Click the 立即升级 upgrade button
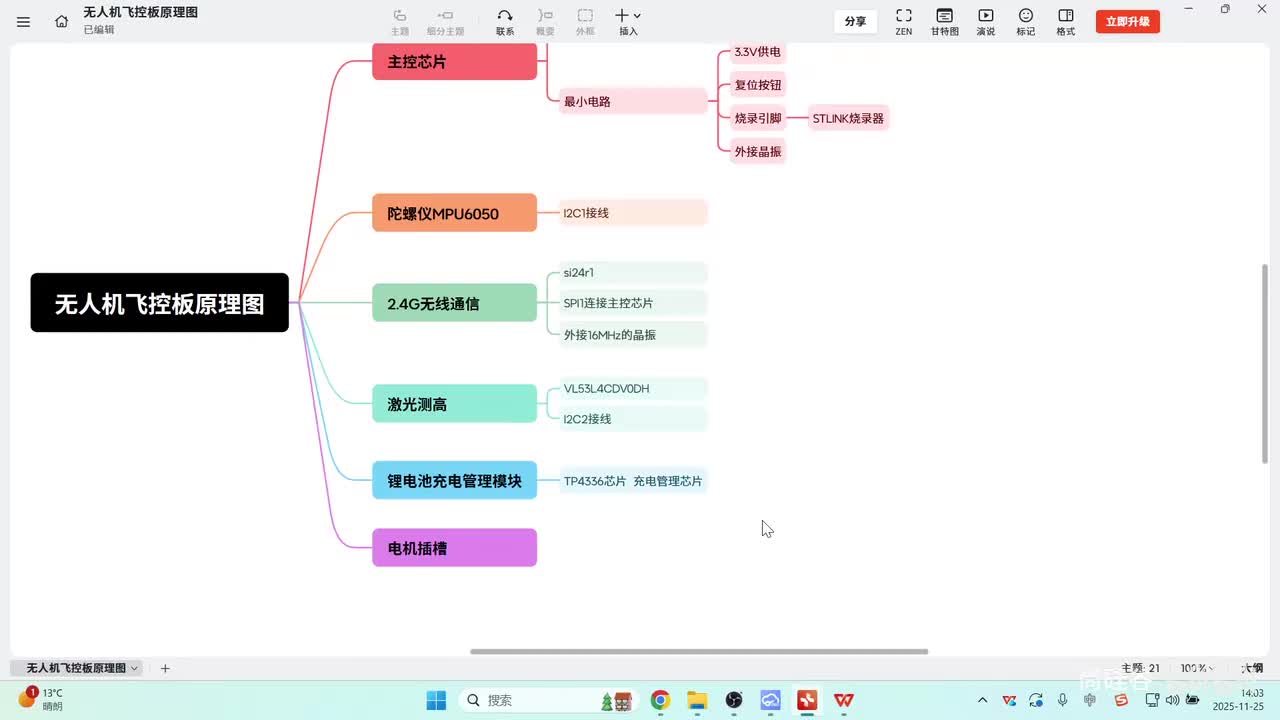 (1127, 21)
